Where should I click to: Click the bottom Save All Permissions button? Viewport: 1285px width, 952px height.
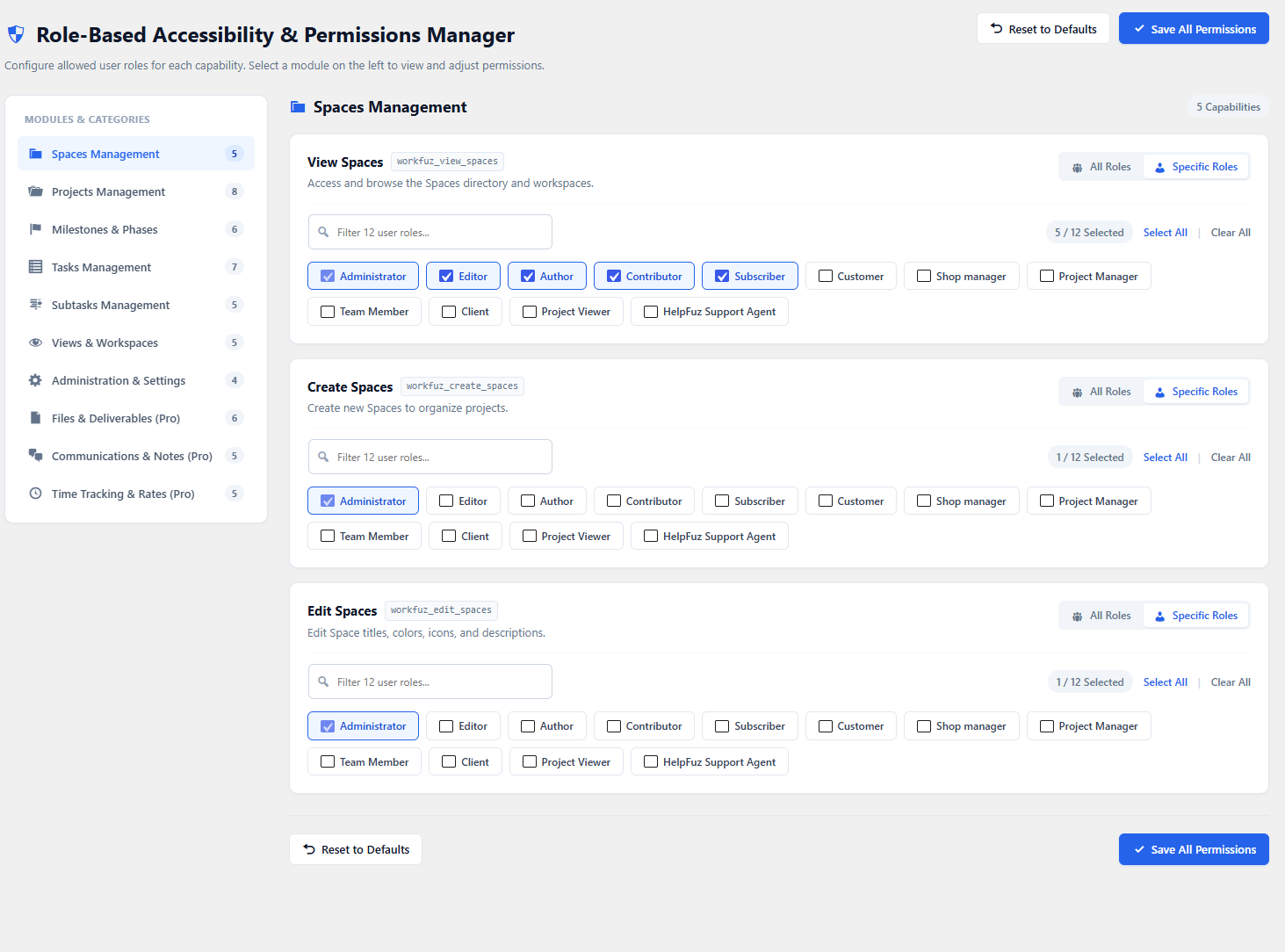tap(1194, 849)
